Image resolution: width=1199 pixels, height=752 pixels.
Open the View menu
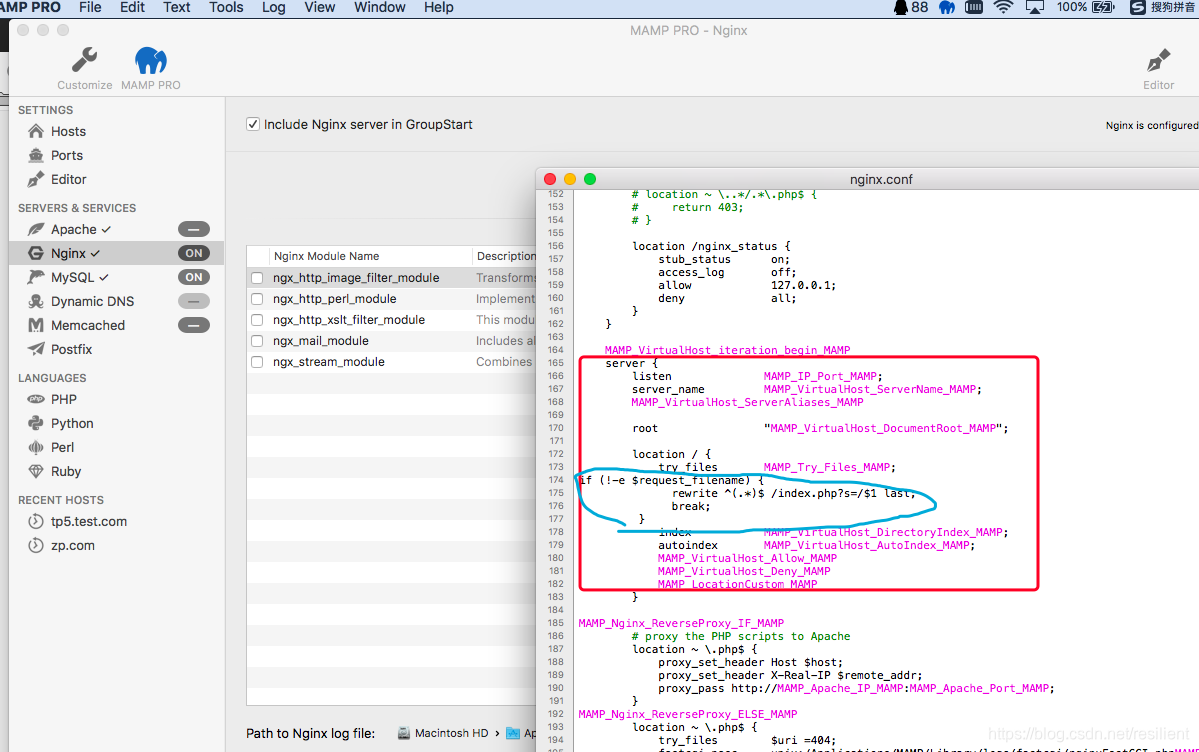[x=320, y=8]
